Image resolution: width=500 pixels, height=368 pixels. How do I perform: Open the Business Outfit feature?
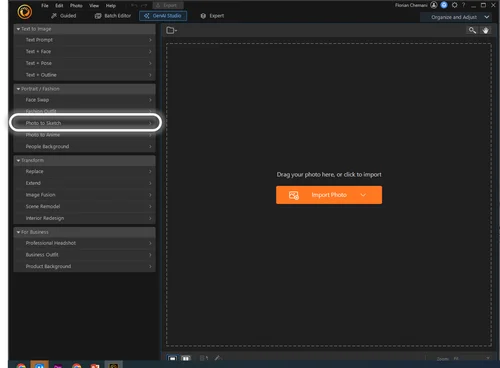85,255
